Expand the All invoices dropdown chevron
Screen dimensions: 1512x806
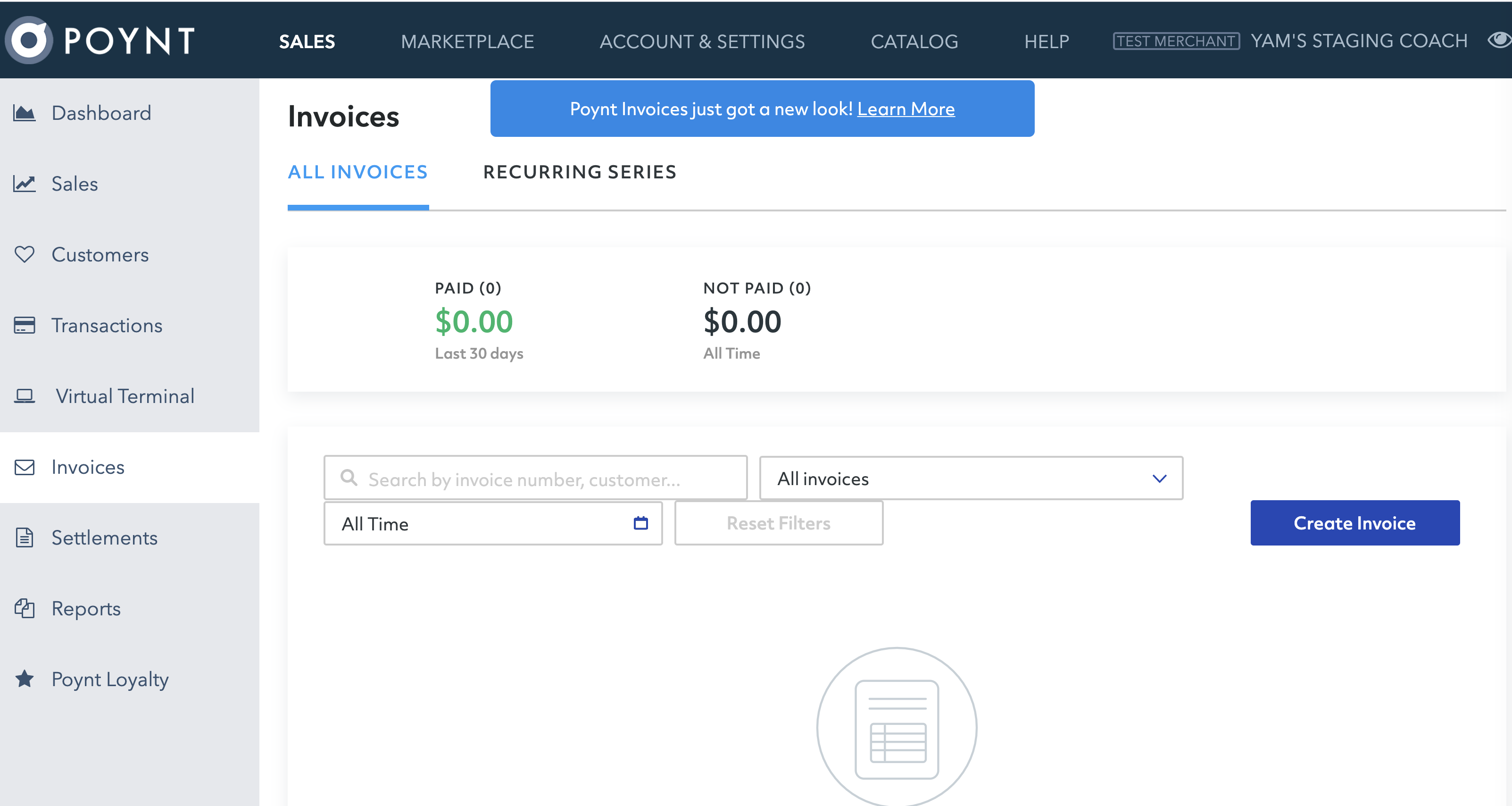tap(1159, 479)
